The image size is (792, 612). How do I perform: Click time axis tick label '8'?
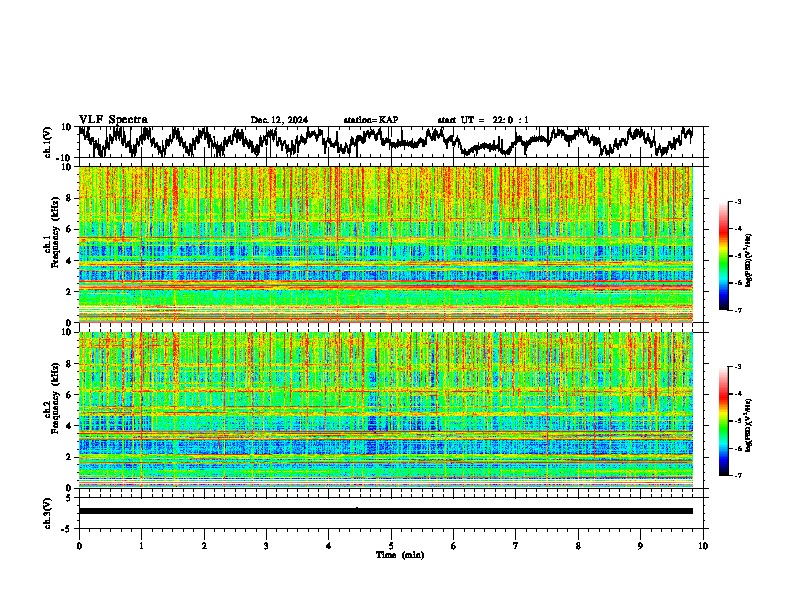[578, 546]
